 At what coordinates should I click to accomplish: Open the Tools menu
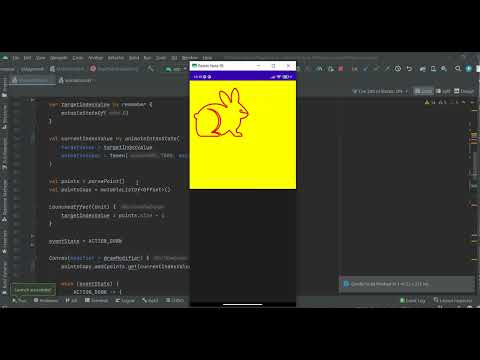pyautogui.click(x=161, y=58)
